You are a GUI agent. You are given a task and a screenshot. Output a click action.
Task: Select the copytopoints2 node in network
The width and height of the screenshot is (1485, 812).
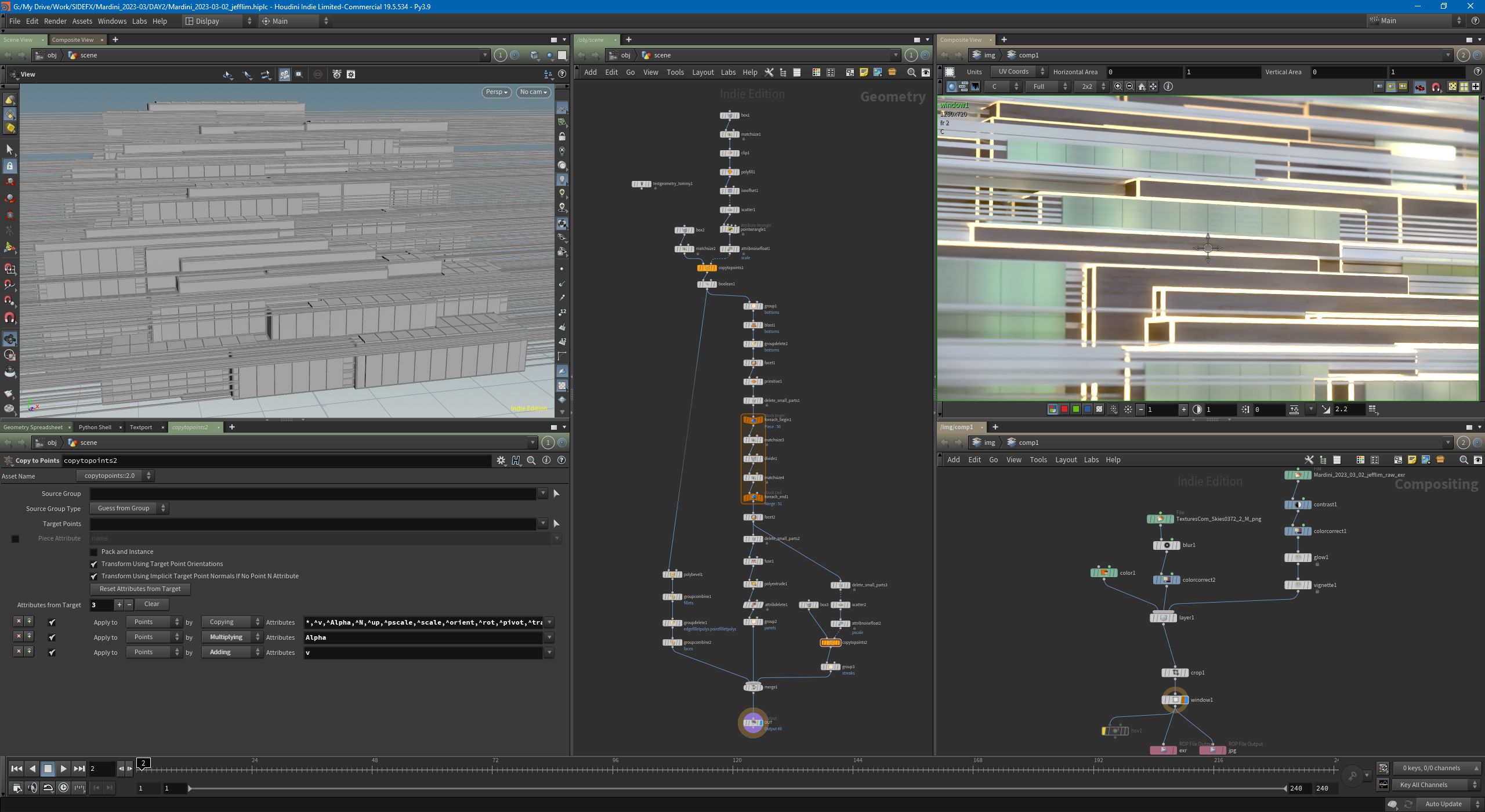[830, 643]
